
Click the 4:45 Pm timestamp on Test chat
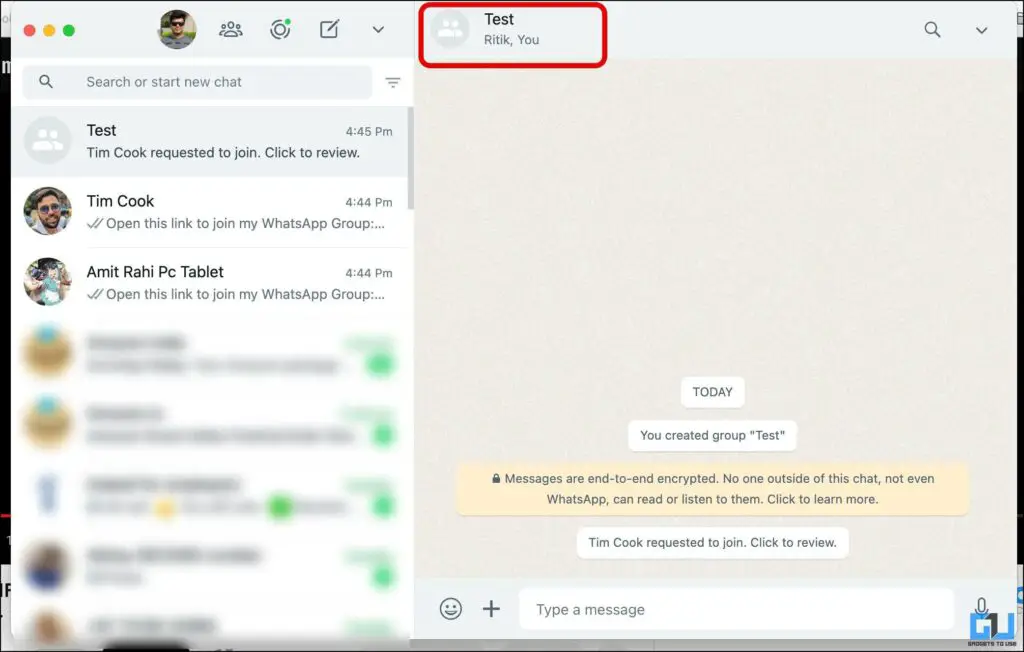[369, 131]
